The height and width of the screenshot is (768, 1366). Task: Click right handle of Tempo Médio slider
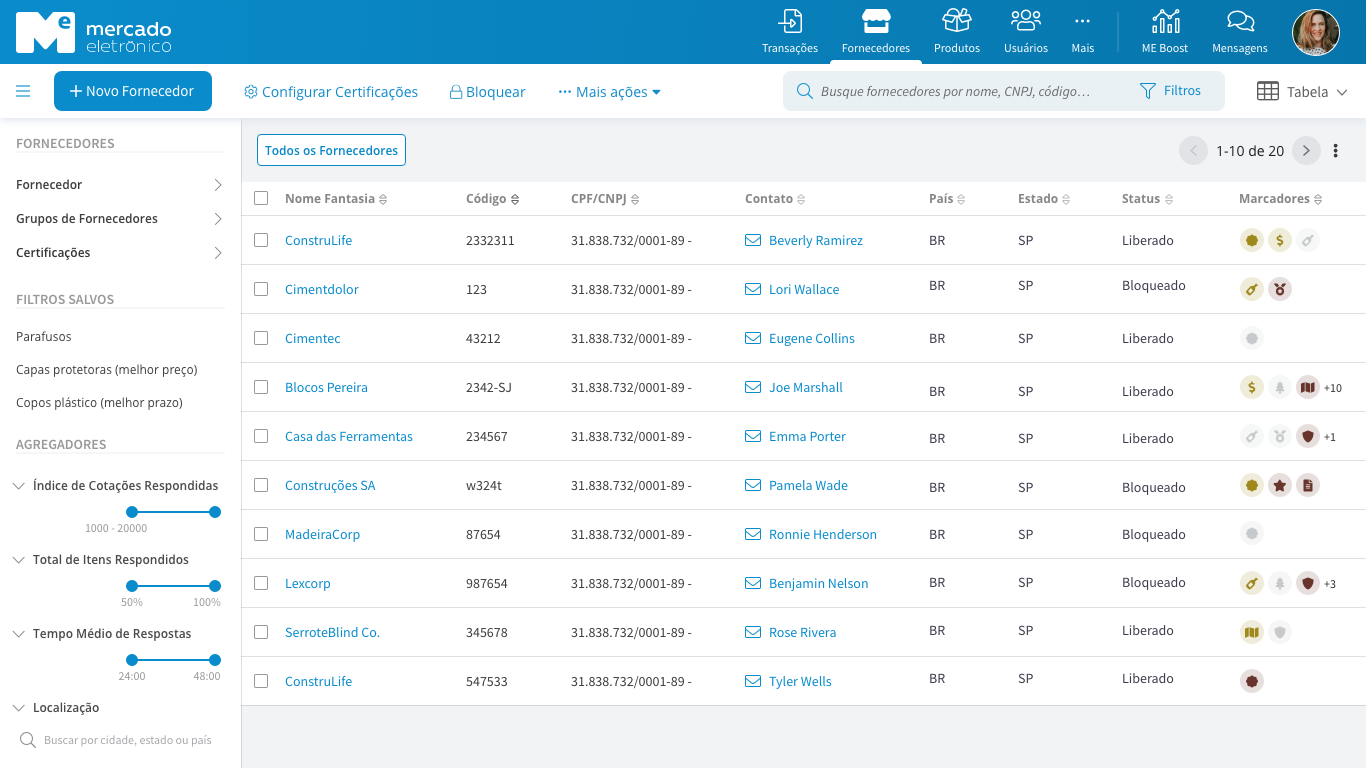tap(215, 660)
